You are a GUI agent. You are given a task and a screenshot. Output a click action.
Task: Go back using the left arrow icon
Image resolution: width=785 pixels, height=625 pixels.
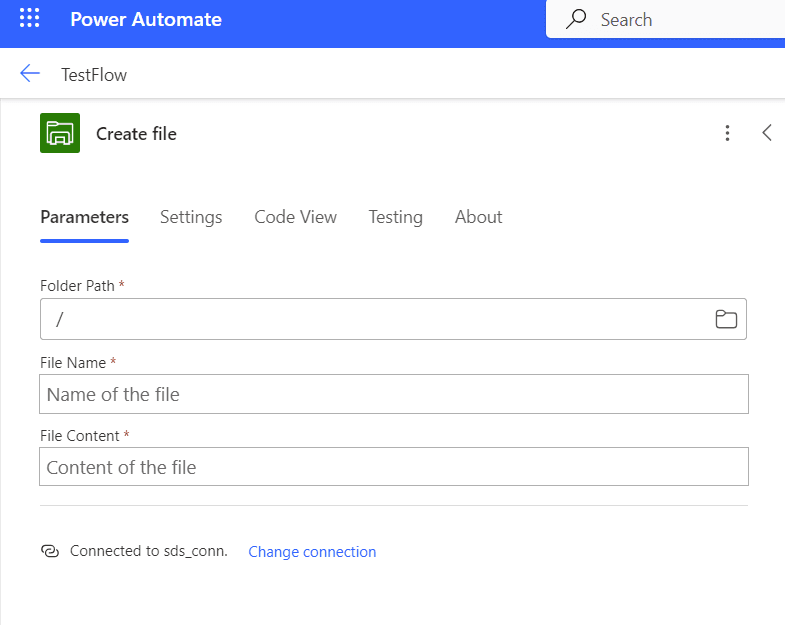click(x=30, y=74)
